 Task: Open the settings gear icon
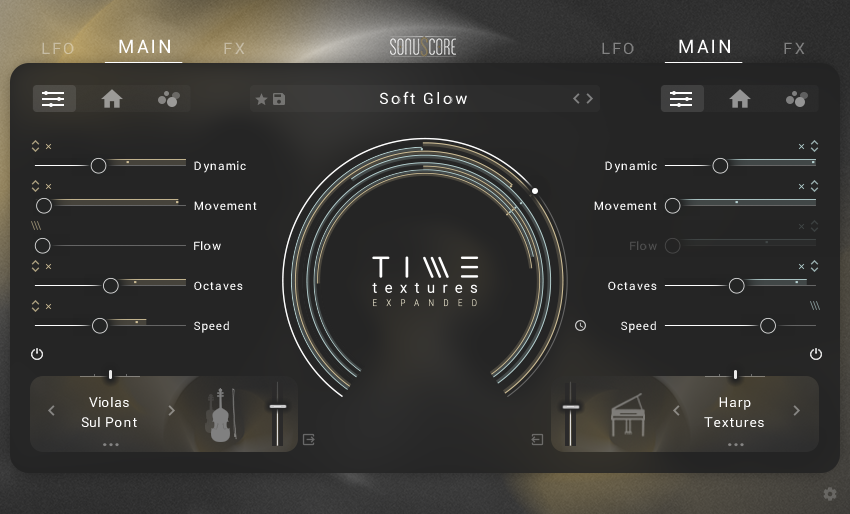829,493
